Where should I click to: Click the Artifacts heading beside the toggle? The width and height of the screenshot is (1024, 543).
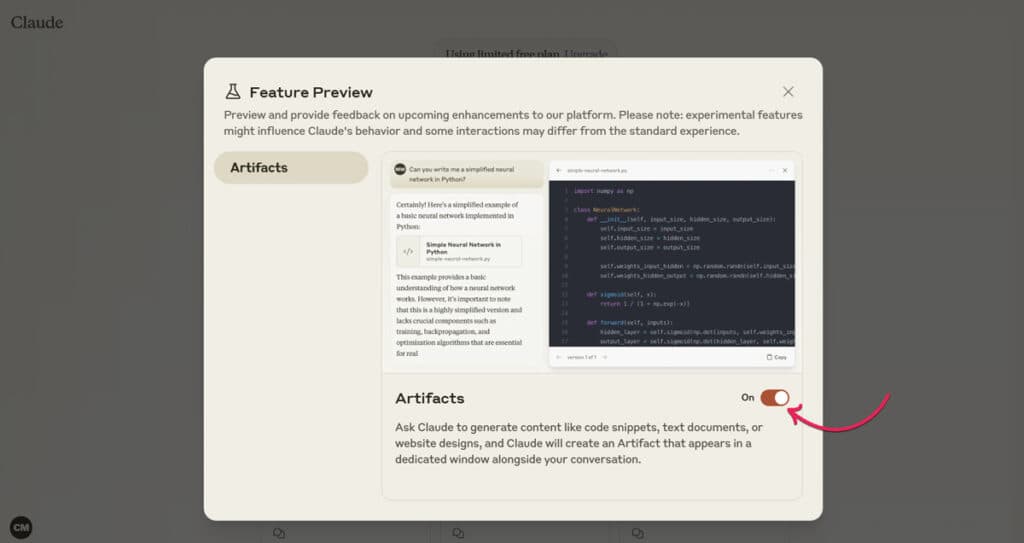click(430, 398)
